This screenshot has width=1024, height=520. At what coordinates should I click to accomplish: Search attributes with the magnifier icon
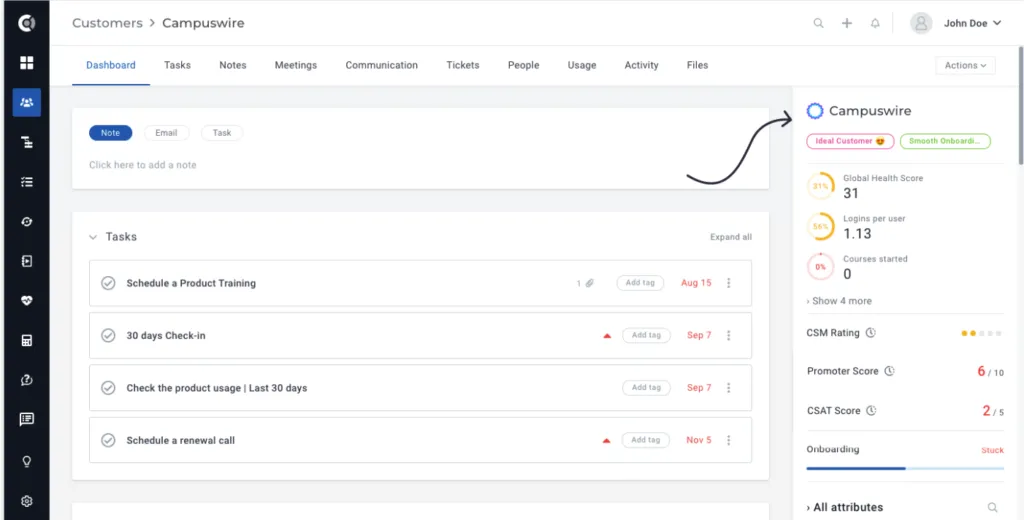click(x=993, y=508)
